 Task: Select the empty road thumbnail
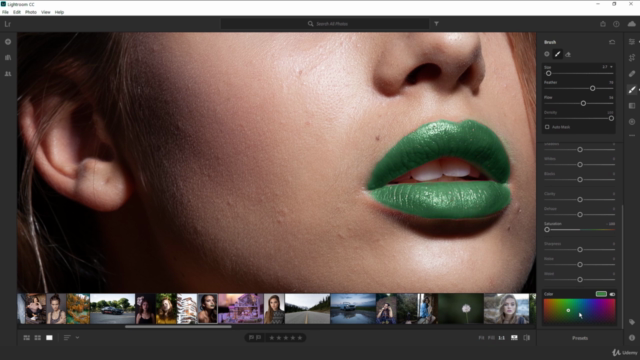(307, 309)
